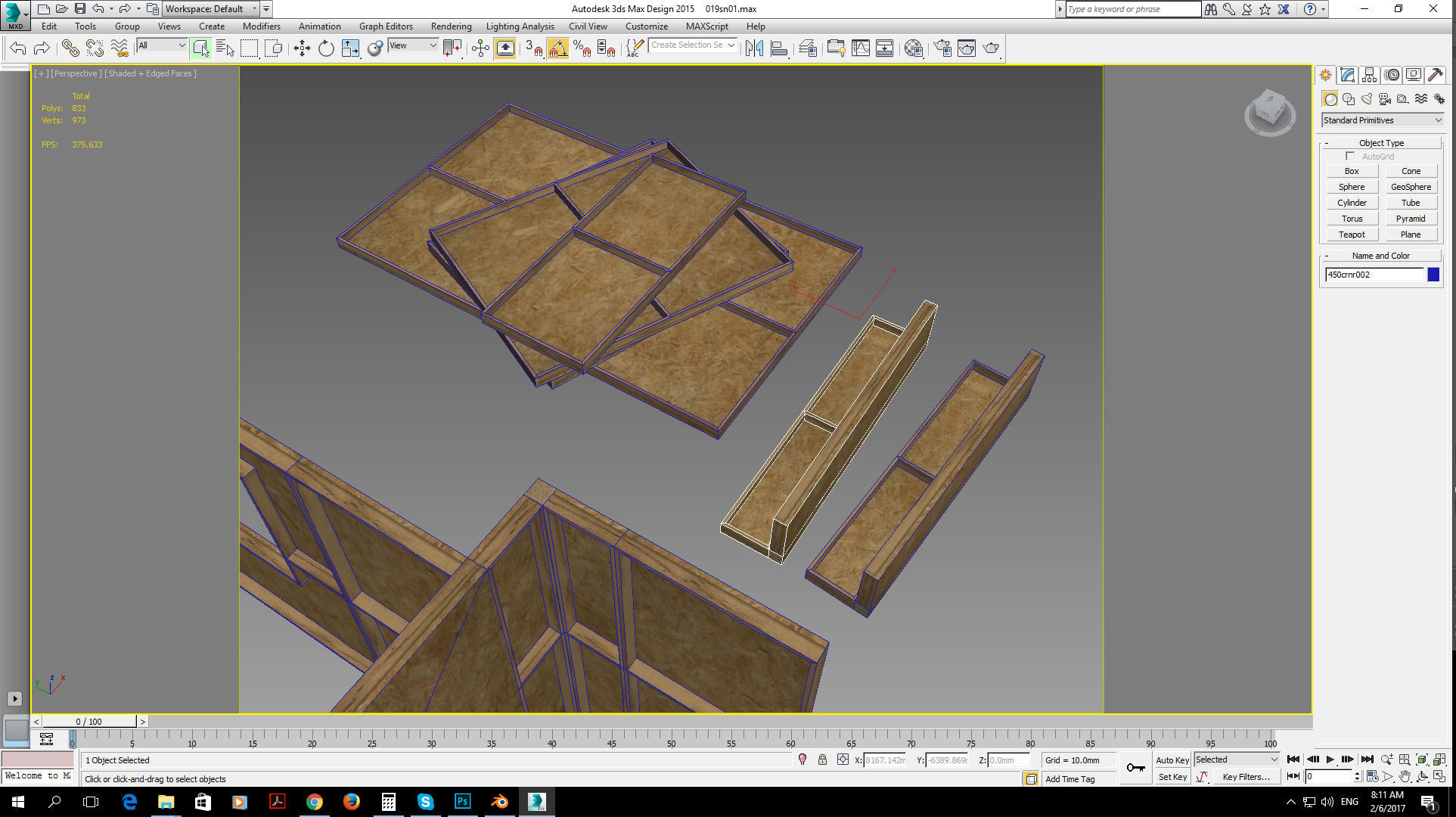Click the Teapot primitive button
Image resolution: width=1456 pixels, height=817 pixels.
coord(1352,235)
